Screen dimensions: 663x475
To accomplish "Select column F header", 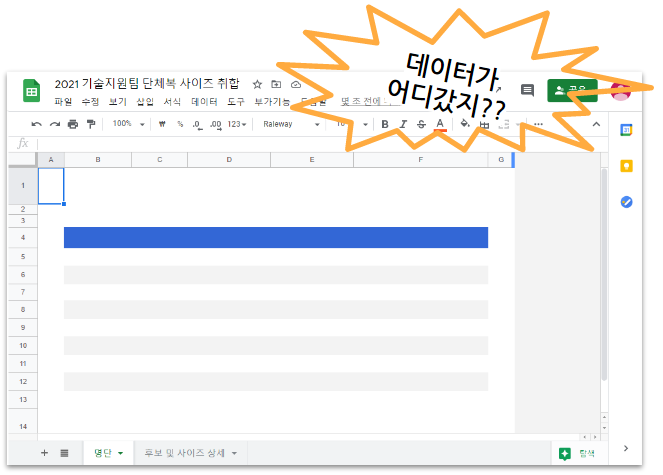I will click(420, 160).
